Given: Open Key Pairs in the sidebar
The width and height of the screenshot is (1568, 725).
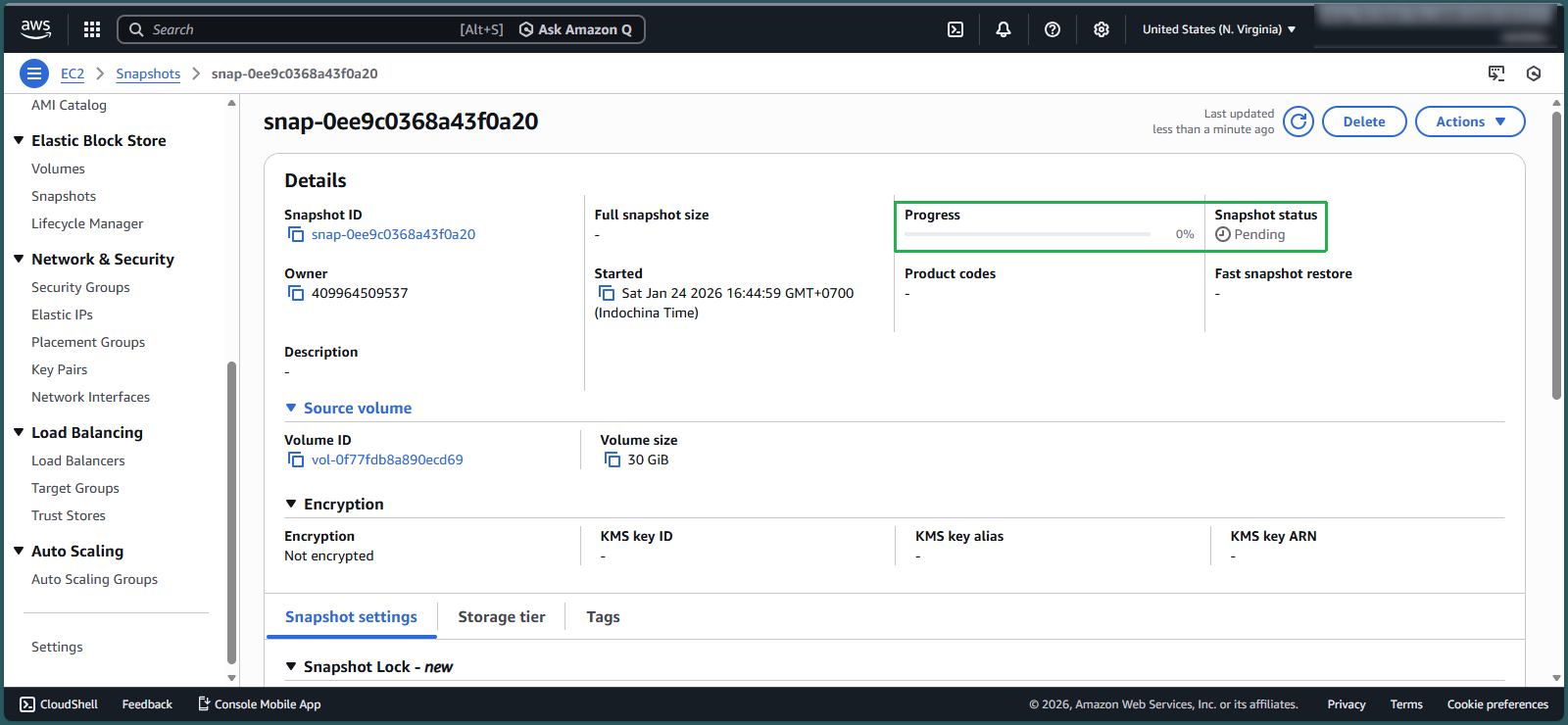Looking at the screenshot, I should pos(59,369).
